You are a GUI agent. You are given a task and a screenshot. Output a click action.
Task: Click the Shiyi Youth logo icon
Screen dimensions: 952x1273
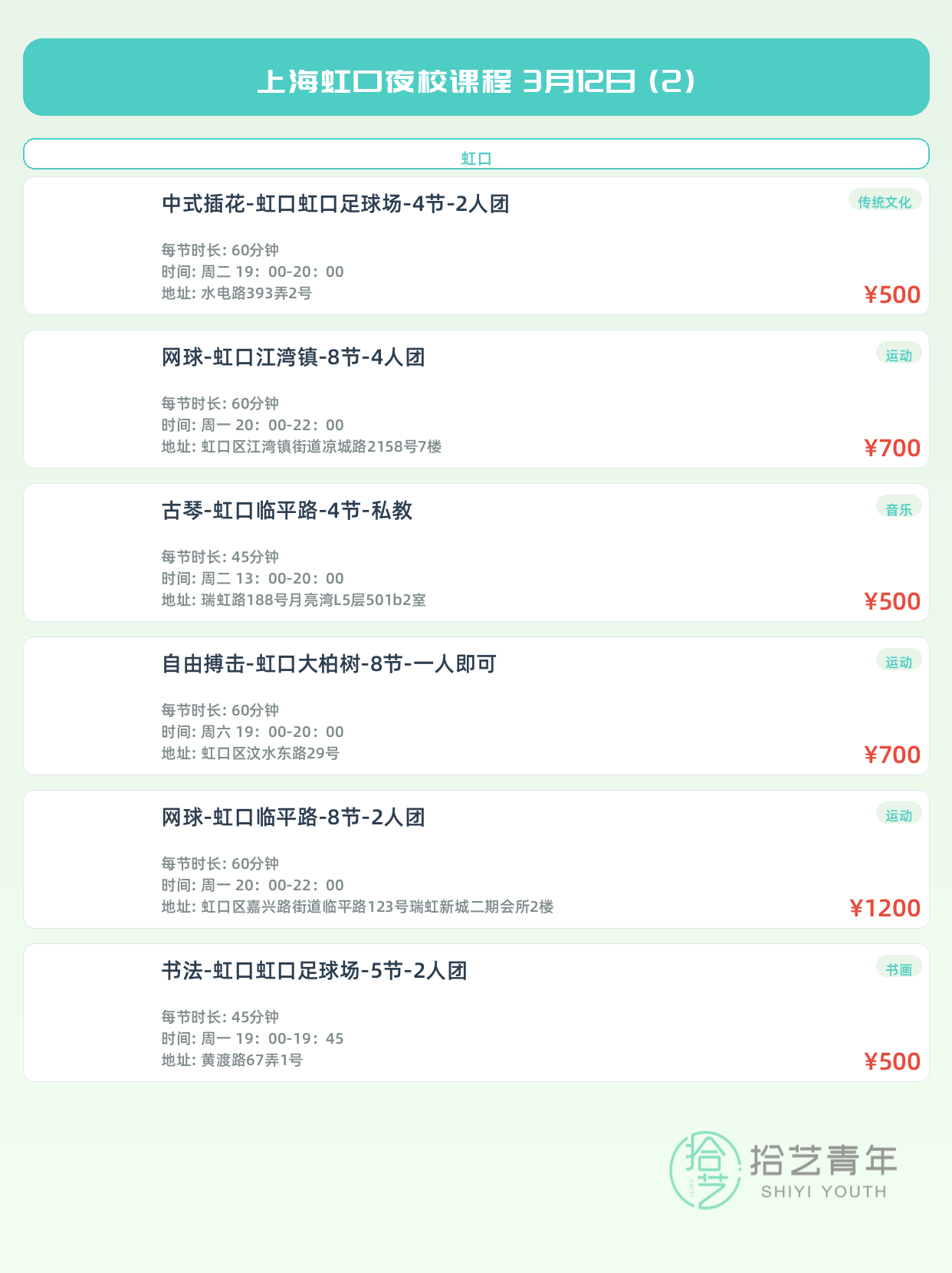[x=705, y=1169]
